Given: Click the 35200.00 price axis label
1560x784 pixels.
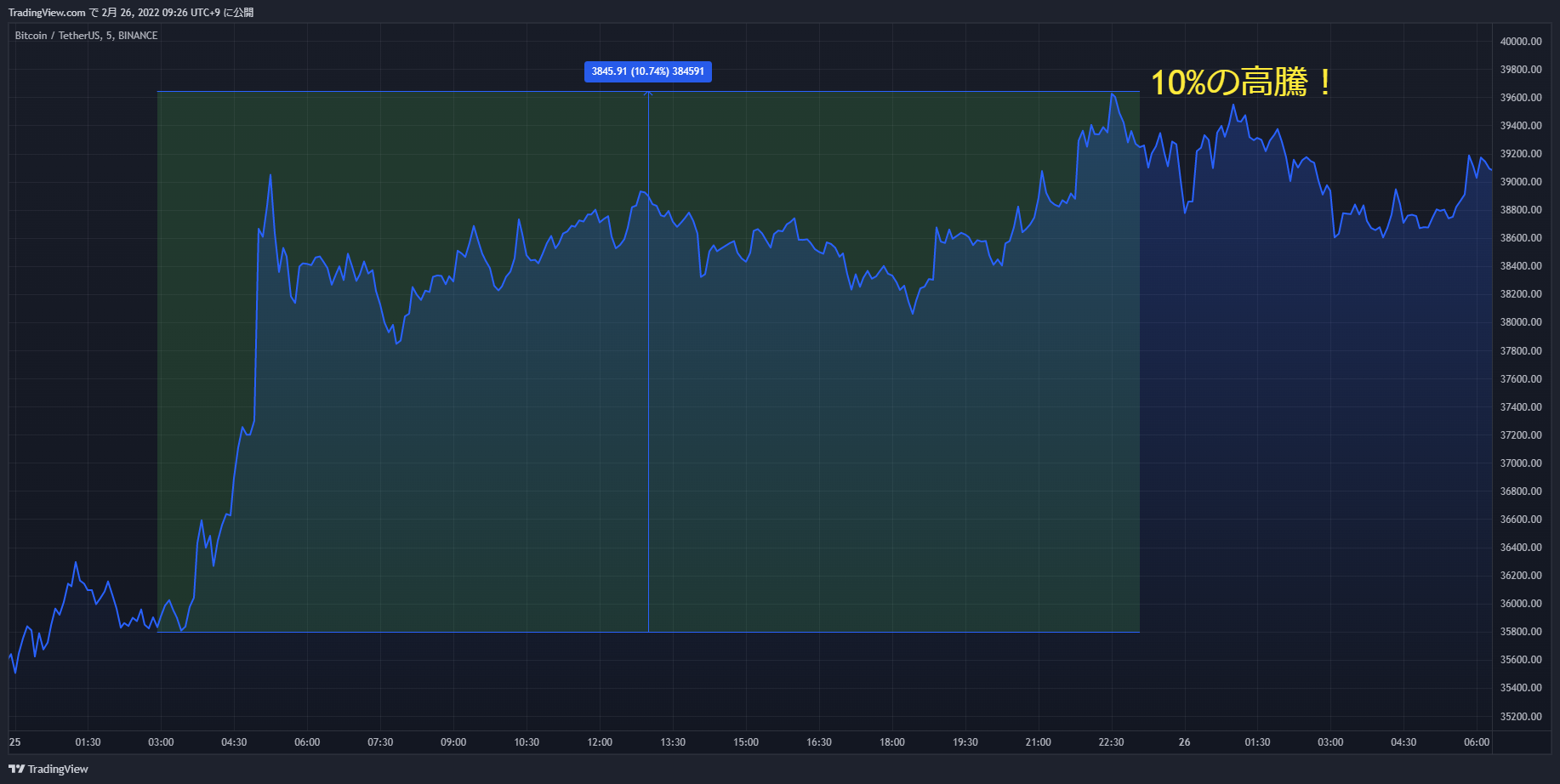Looking at the screenshot, I should 1521,717.
